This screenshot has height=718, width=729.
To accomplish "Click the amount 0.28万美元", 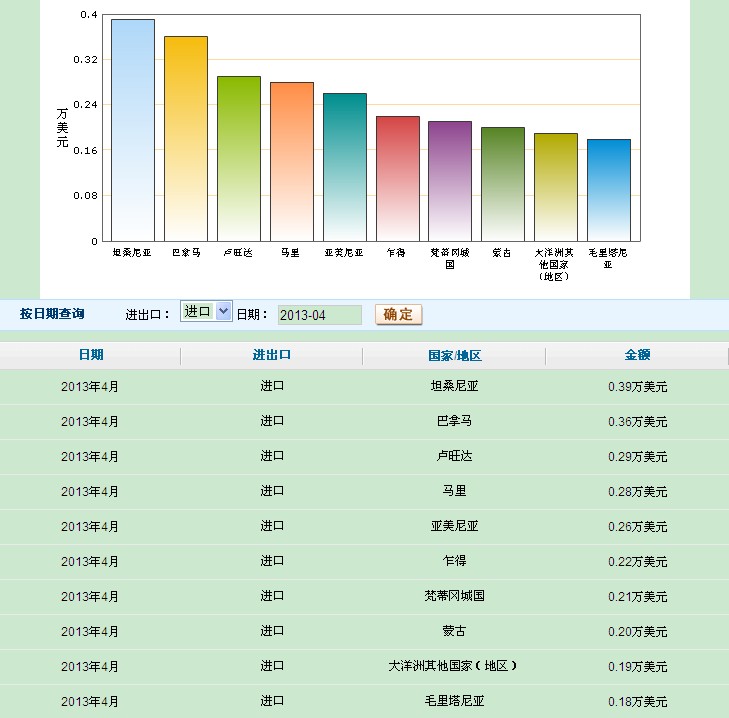I will click(637, 492).
